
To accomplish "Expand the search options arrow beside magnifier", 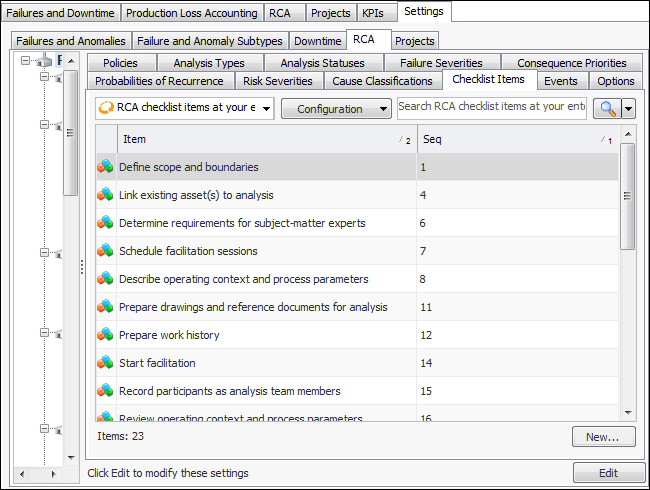I will pos(629,108).
